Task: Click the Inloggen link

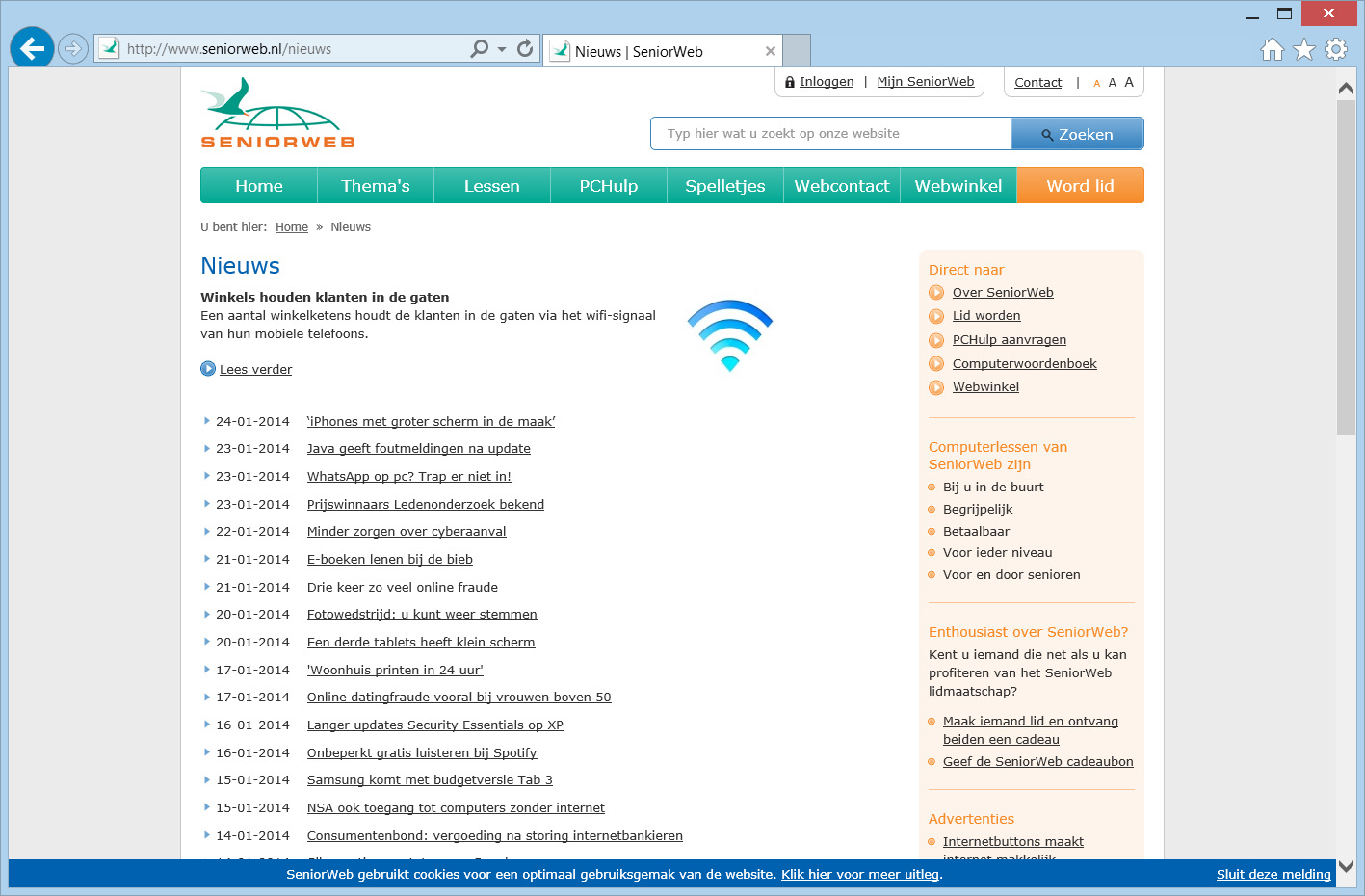Action: pyautogui.click(x=827, y=82)
